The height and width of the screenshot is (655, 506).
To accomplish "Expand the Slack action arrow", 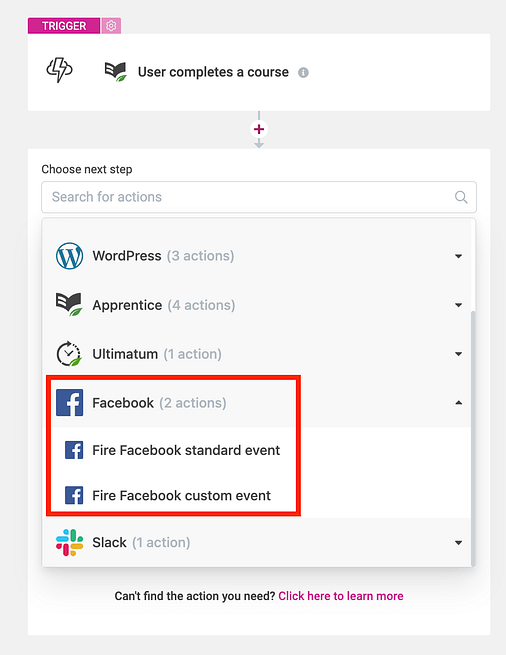I will click(458, 543).
